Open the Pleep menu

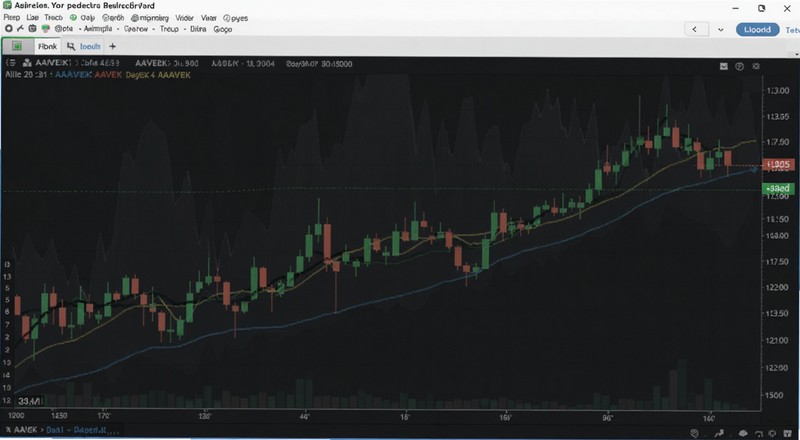point(12,17)
